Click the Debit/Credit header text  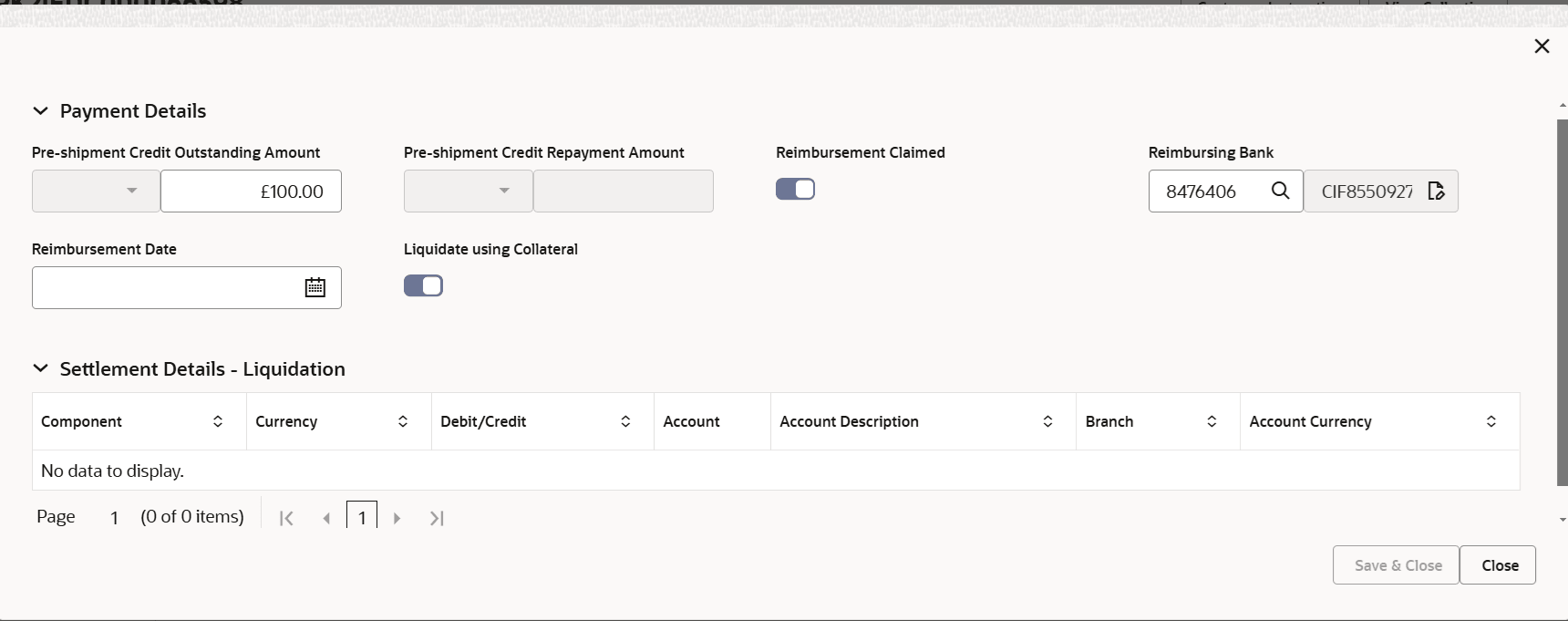[483, 421]
